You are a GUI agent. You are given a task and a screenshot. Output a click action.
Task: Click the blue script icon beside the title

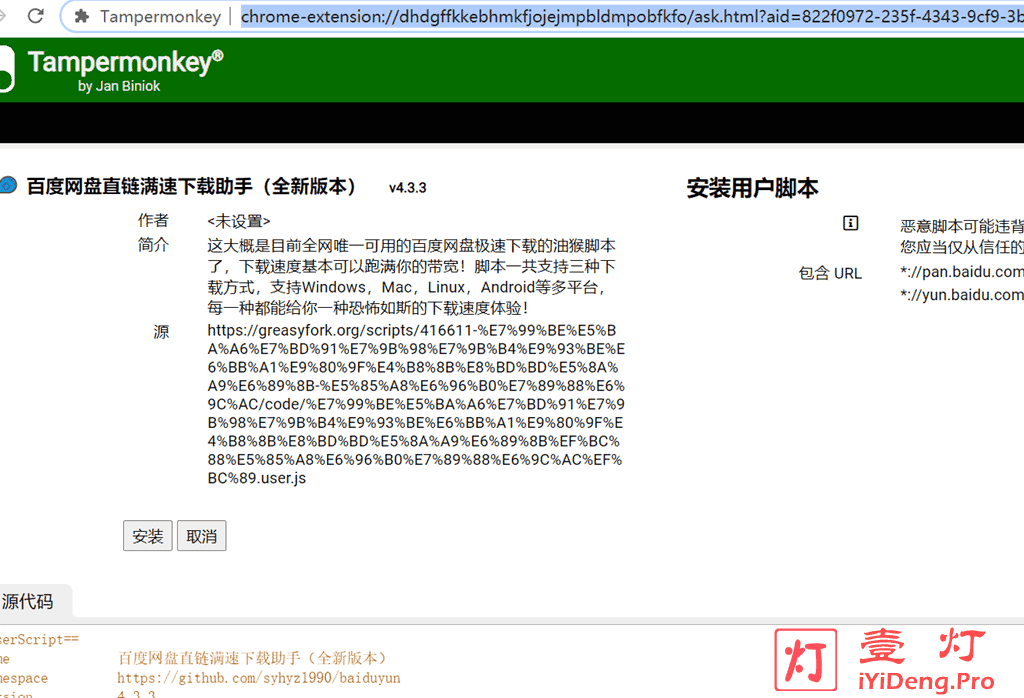[x=8, y=185]
